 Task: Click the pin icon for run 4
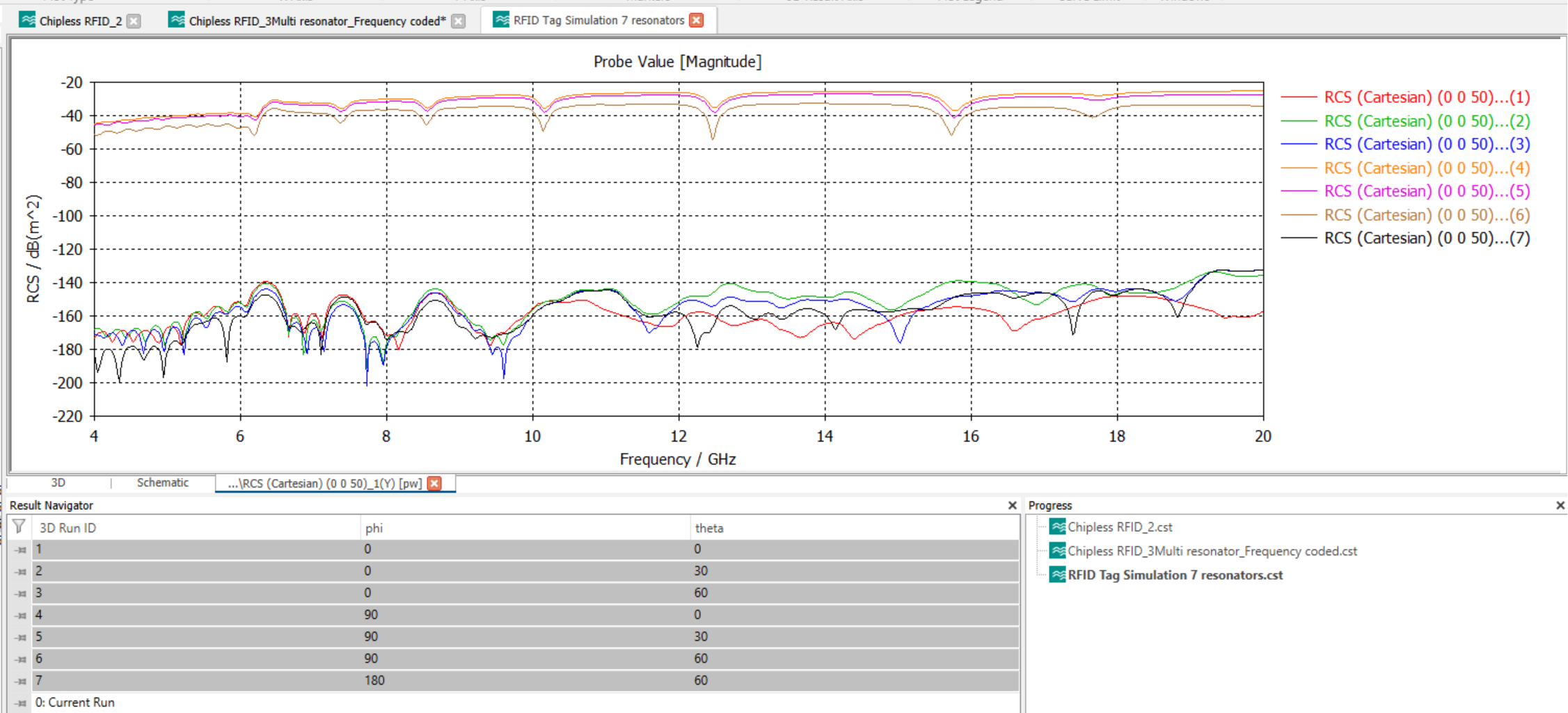(x=21, y=616)
